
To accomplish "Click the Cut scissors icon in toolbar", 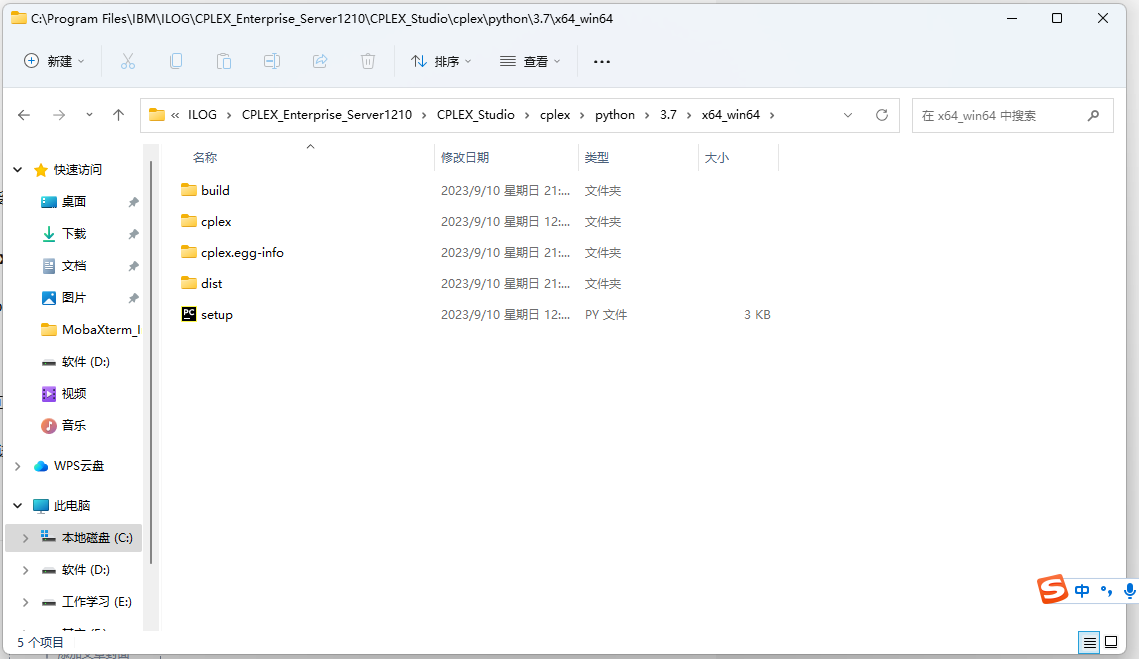I will coord(128,62).
